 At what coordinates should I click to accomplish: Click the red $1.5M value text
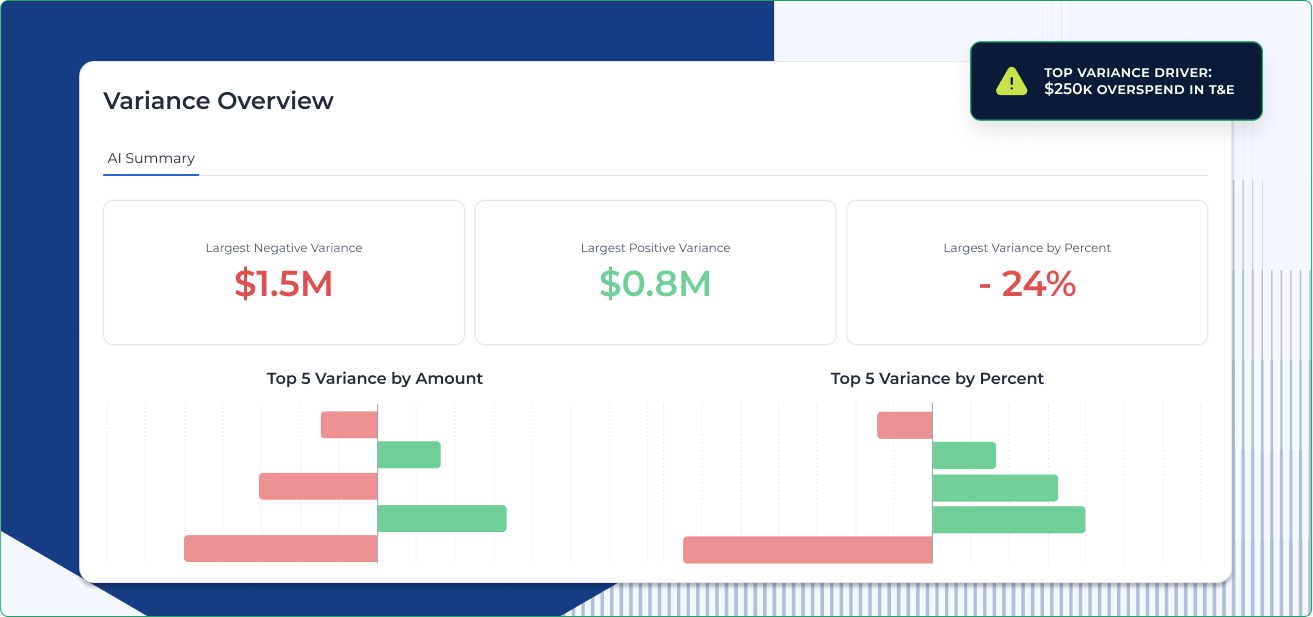[x=283, y=284]
